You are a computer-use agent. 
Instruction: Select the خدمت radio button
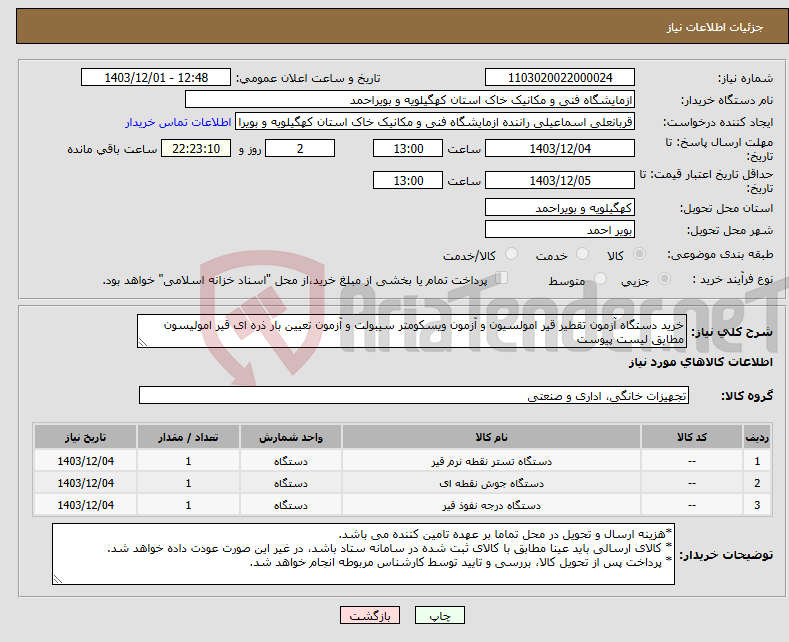tap(582, 254)
